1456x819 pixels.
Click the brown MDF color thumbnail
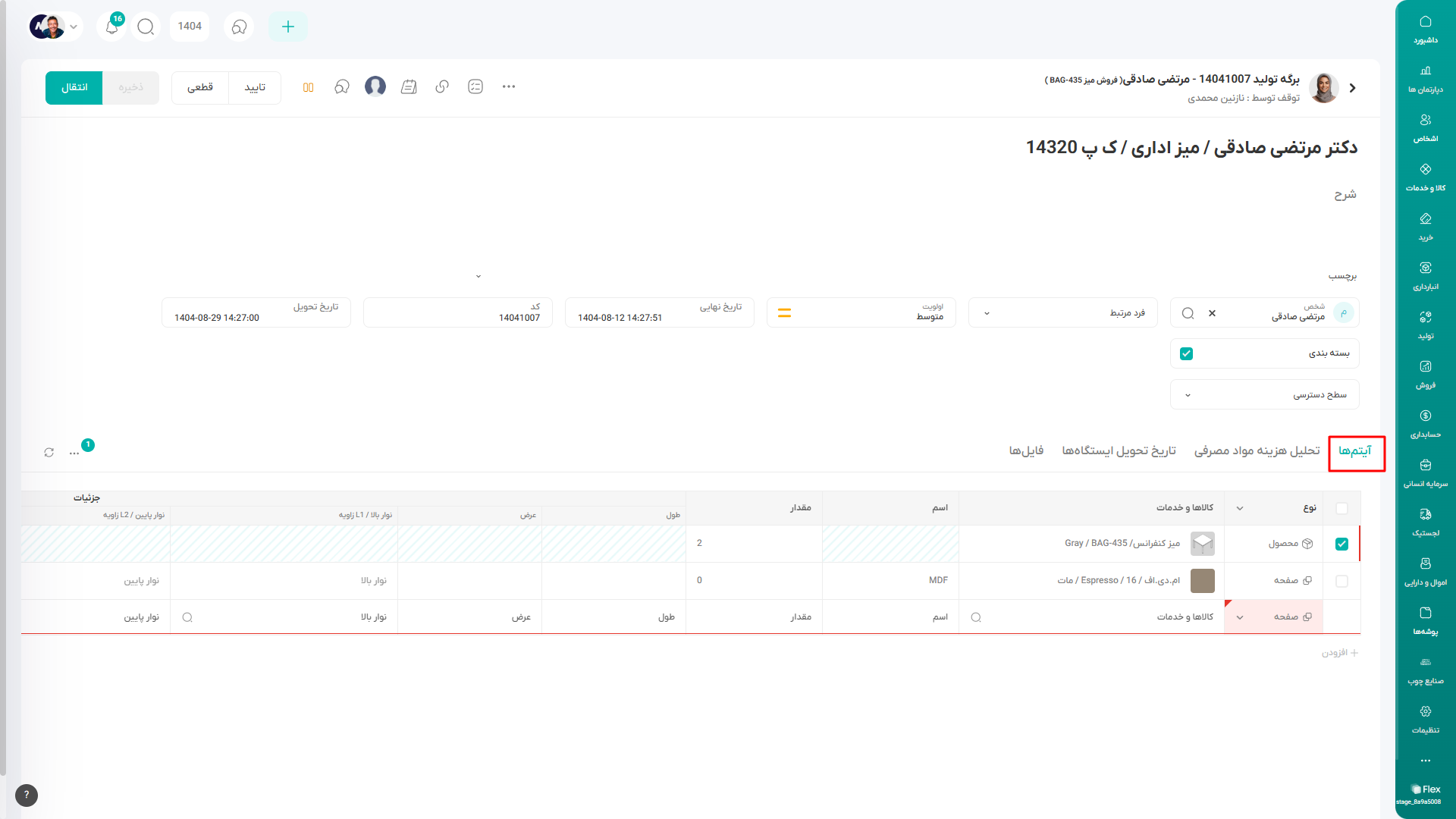[x=1202, y=581]
